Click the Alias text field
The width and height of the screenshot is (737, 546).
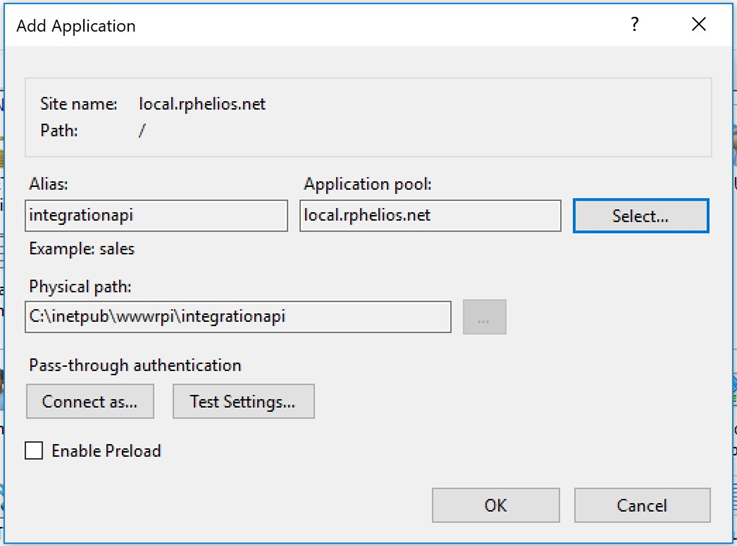pyautogui.click(x=156, y=215)
